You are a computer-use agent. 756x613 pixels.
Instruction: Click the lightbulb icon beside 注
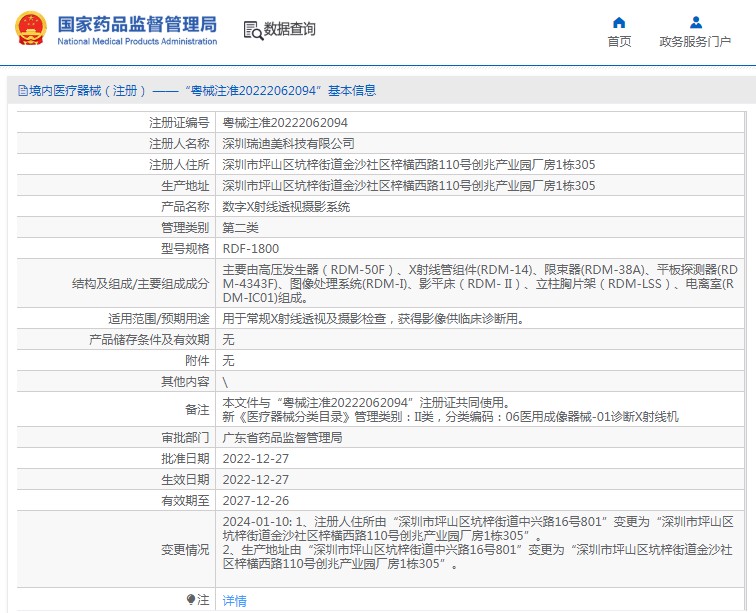[191, 599]
